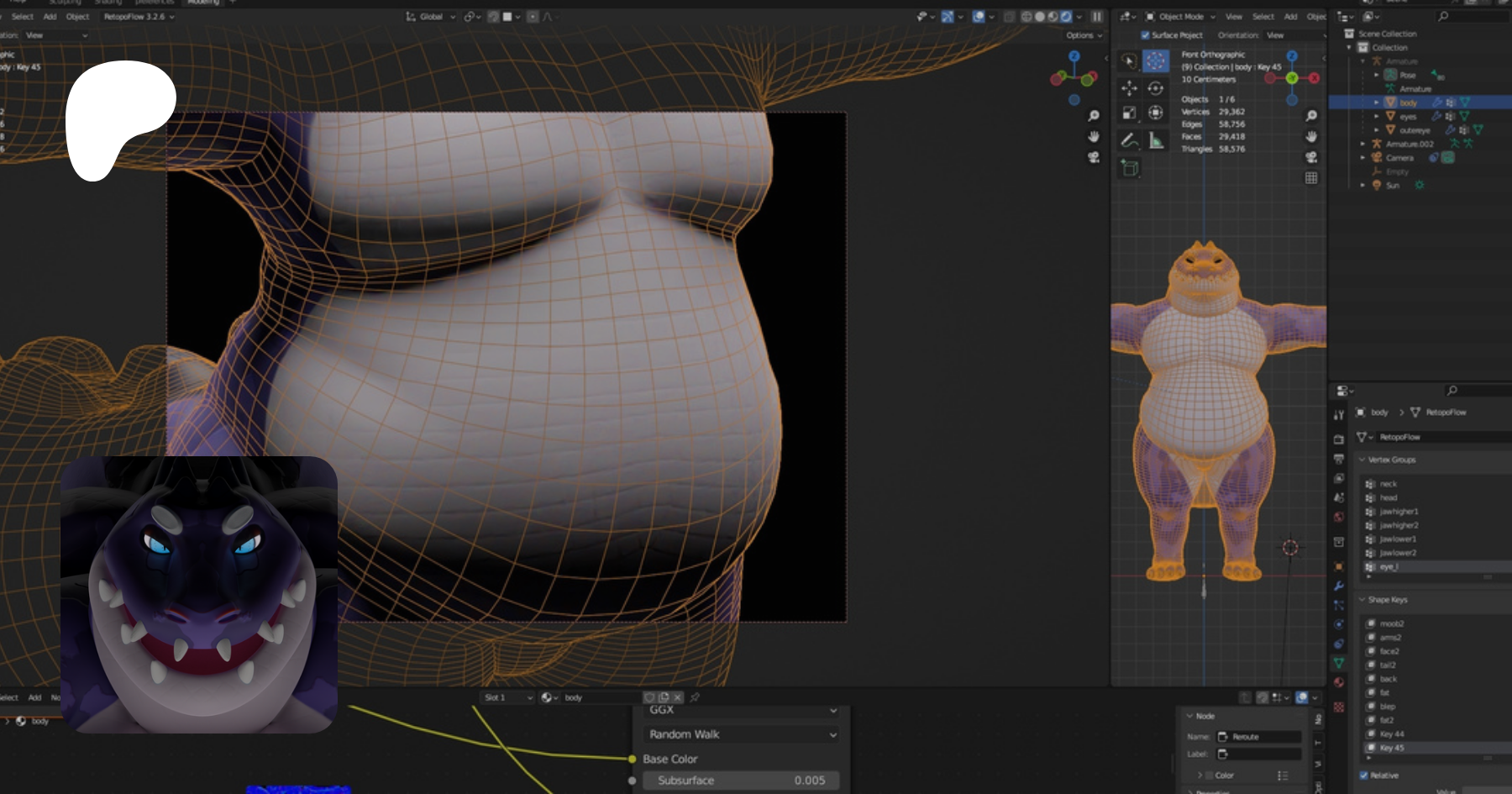
Task: Choose the Scale tool icon
Action: (1129, 113)
